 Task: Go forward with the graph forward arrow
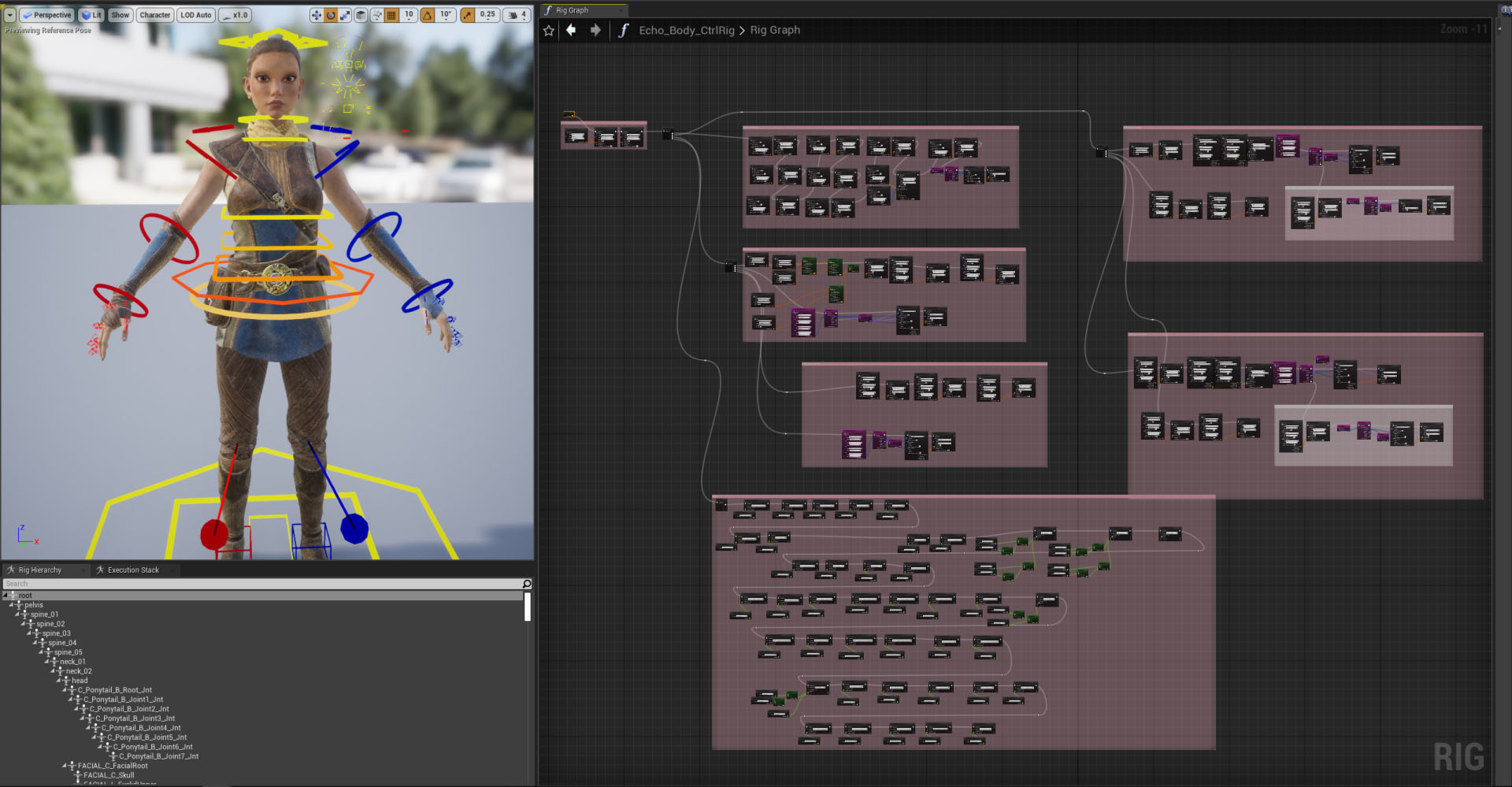click(x=595, y=30)
